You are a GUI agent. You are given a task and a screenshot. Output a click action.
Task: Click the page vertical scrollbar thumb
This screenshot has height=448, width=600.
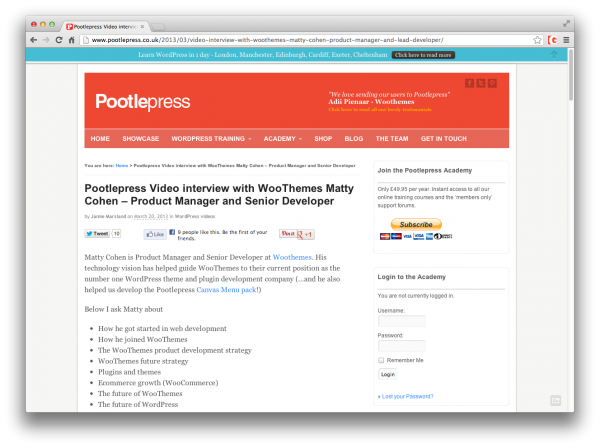[x=571, y=75]
